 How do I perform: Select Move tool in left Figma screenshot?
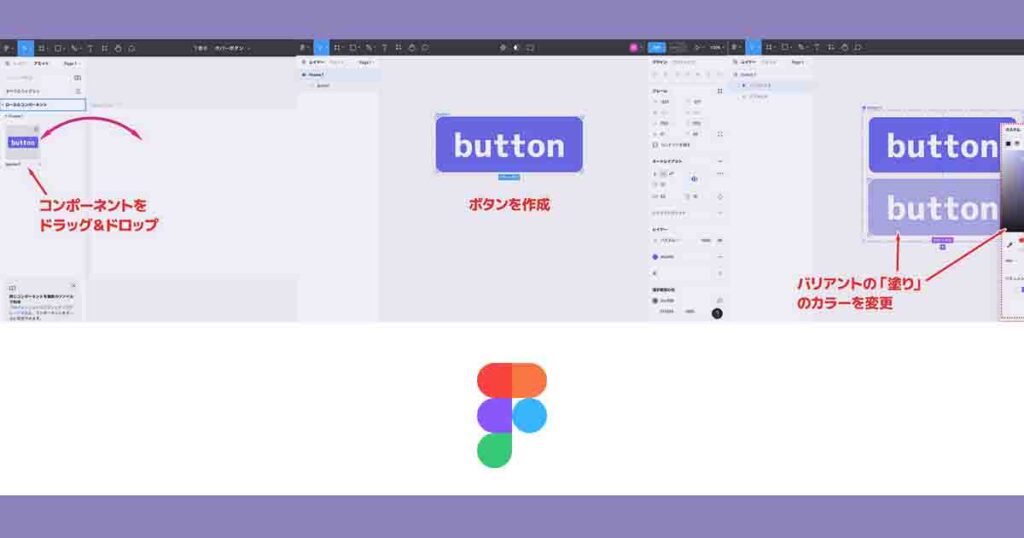coord(25,48)
